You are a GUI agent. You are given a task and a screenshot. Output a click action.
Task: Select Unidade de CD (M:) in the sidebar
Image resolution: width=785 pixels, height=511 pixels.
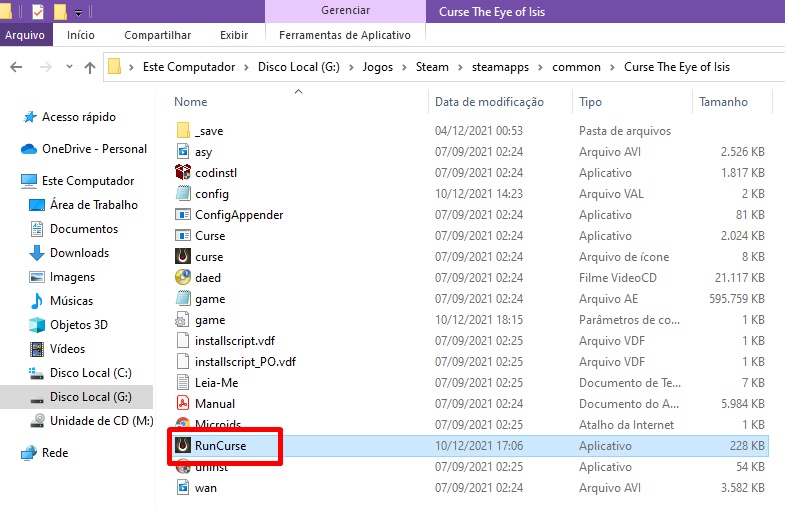[x=102, y=421]
